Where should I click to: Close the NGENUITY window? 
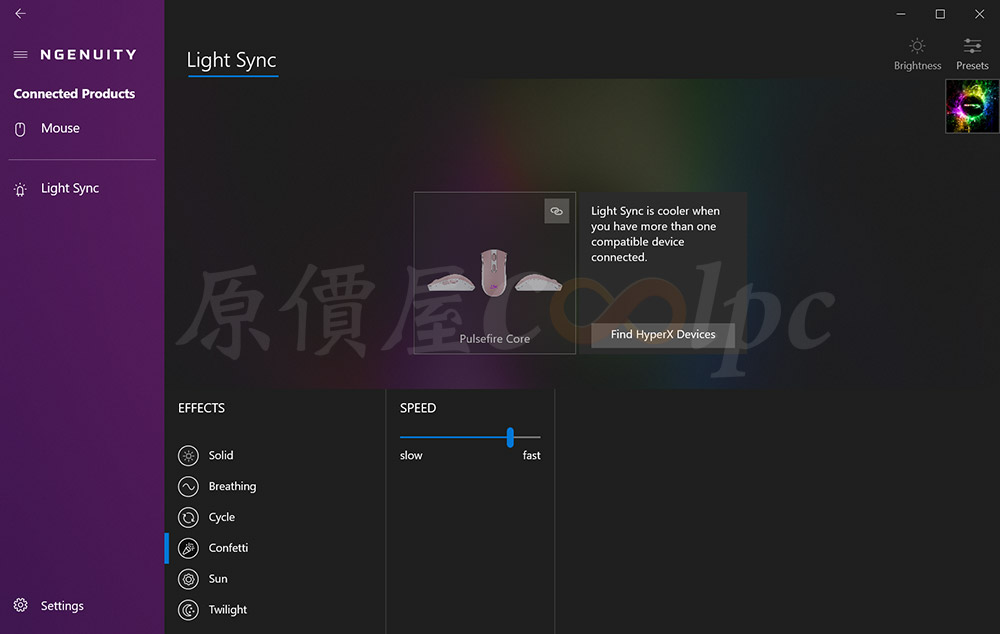(x=980, y=13)
